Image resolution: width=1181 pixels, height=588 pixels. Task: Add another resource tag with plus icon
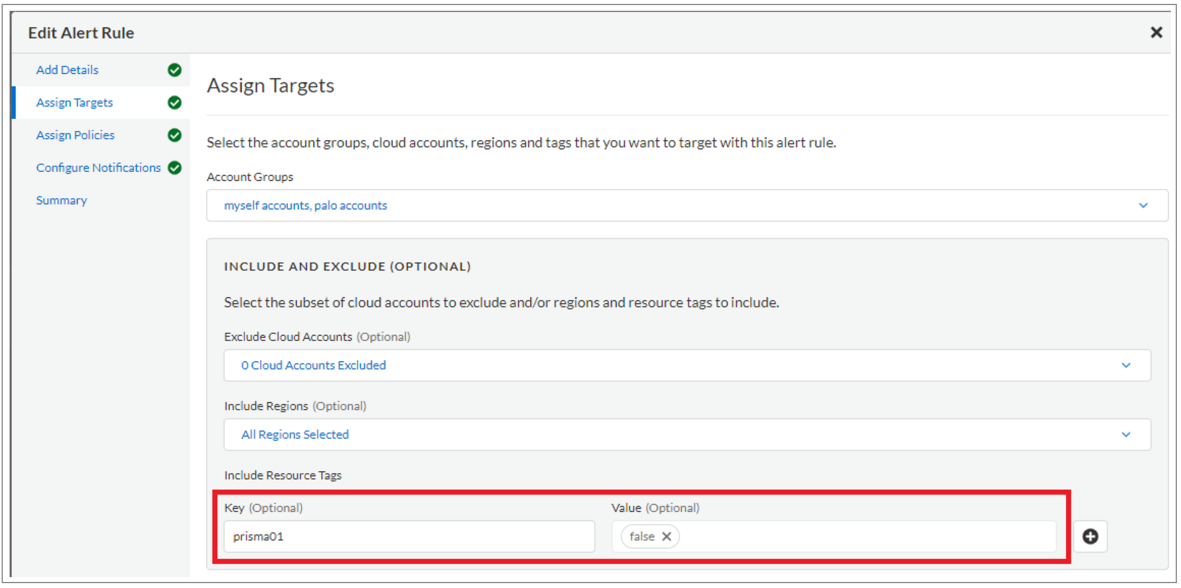(x=1090, y=537)
